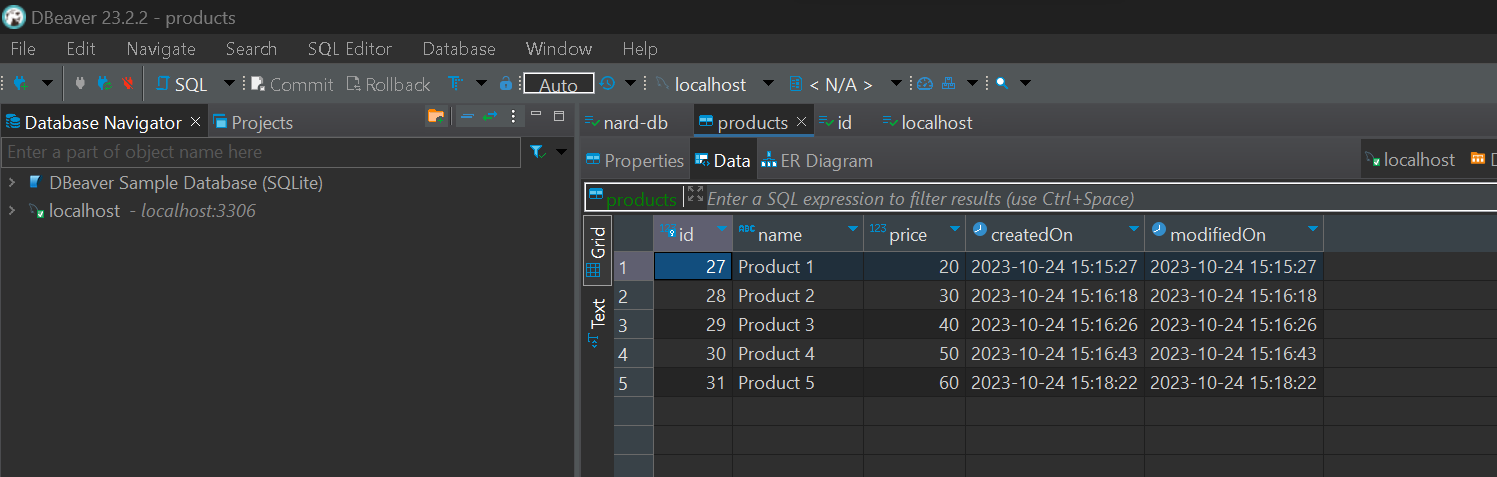Viewport: 1497px width, 477px height.
Task: Click the navigator filter funnel icon
Action: pyautogui.click(x=538, y=152)
